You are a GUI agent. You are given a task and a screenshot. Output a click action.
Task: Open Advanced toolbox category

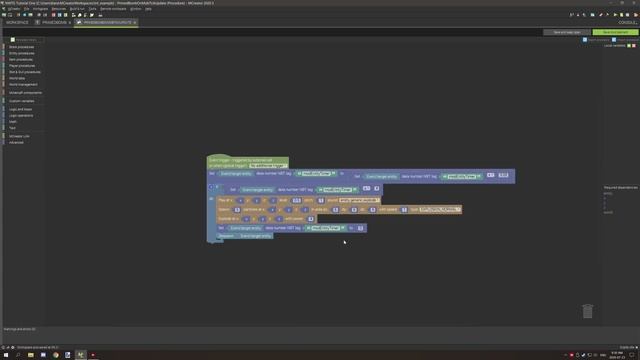pos(16,142)
